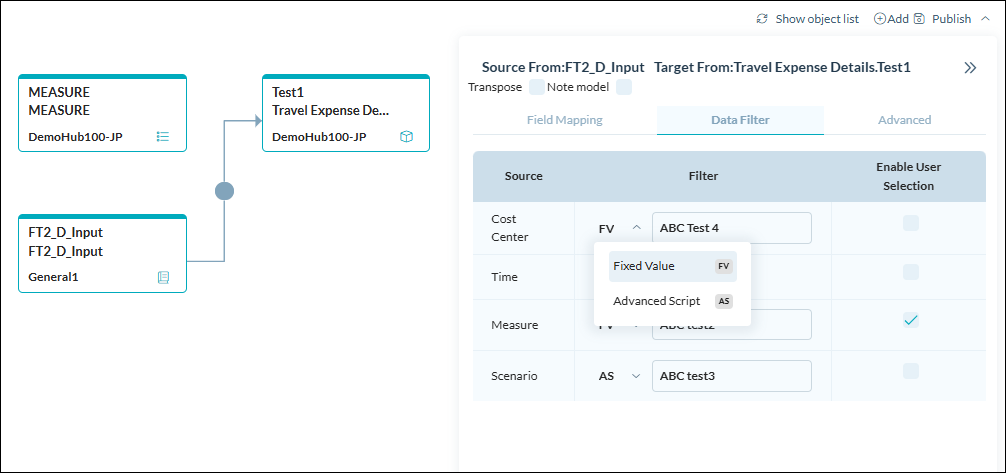
Task: Click the Publish button label
Action: point(951,19)
